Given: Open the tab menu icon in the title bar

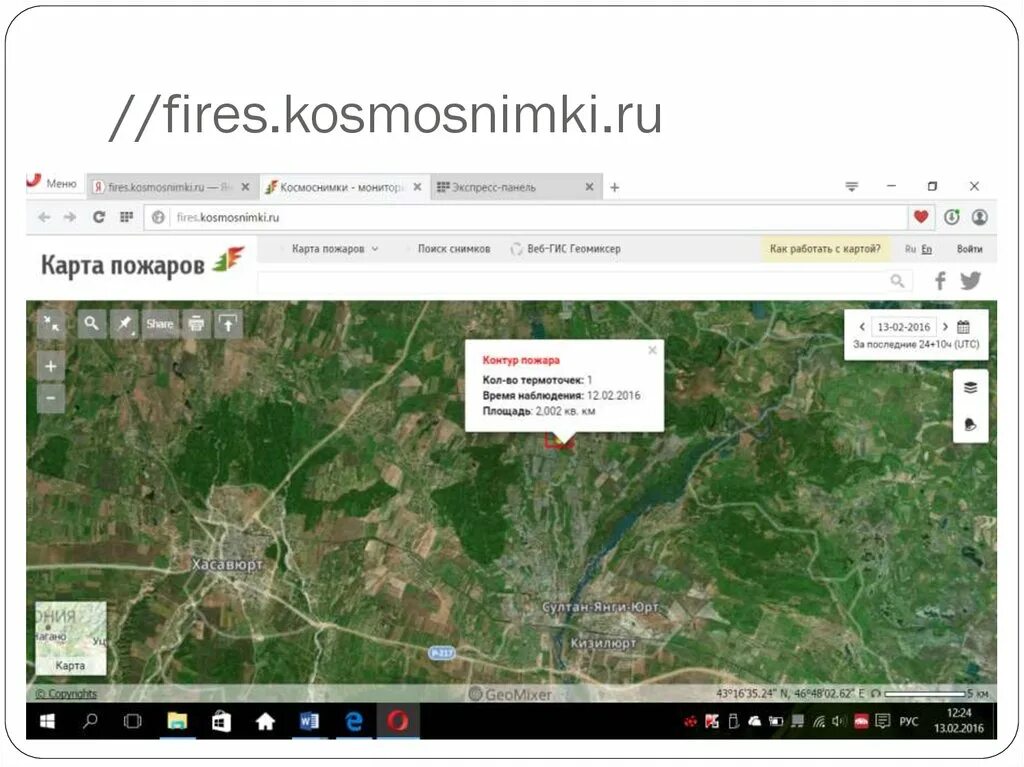Looking at the screenshot, I should [852, 187].
